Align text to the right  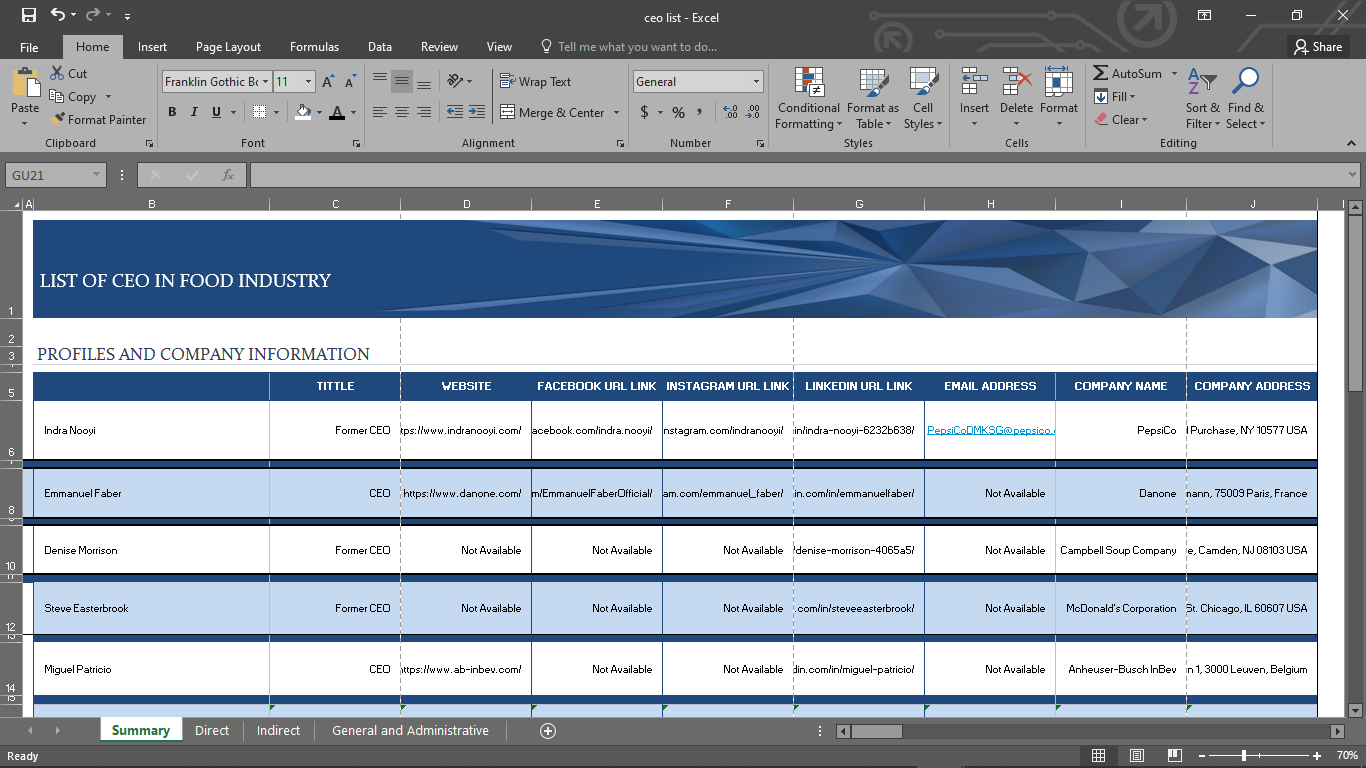click(424, 112)
